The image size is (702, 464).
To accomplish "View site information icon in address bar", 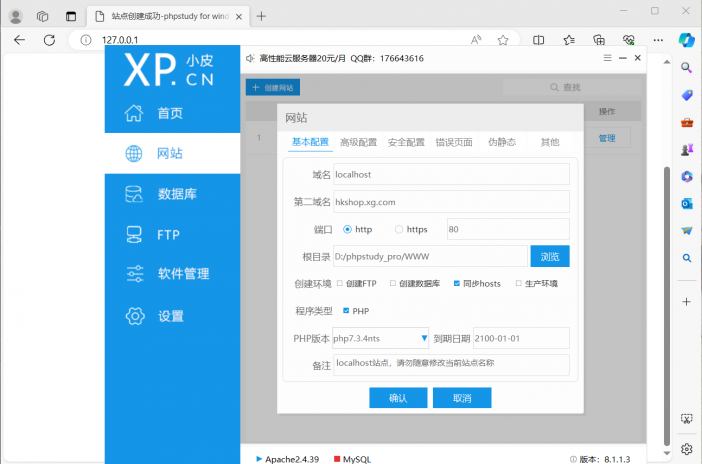I will point(86,40).
